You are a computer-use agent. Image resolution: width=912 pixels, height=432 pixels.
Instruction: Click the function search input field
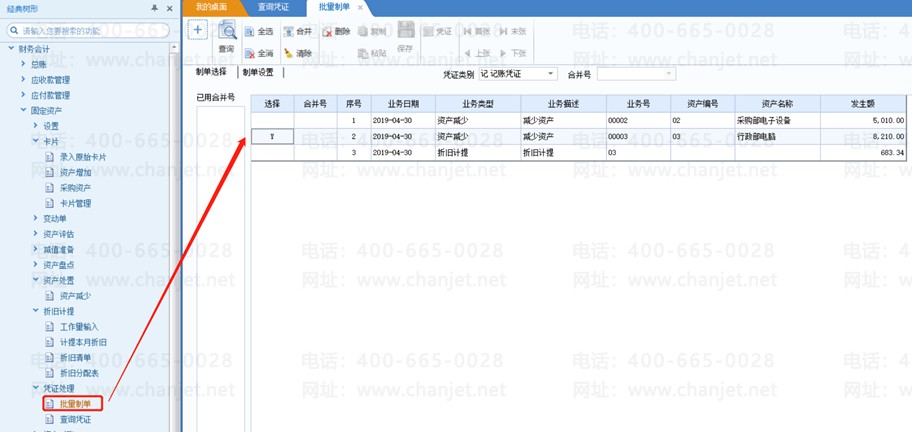[88, 30]
